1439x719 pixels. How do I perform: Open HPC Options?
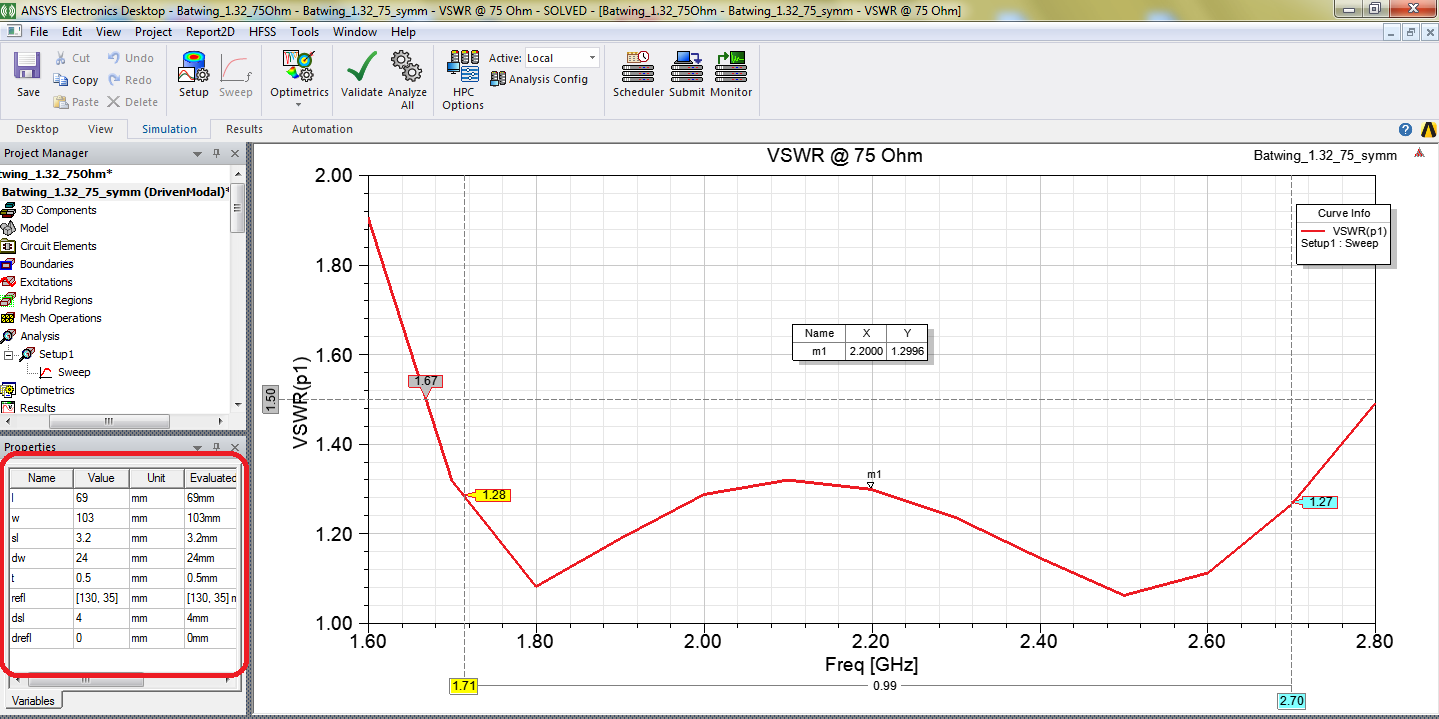point(463,80)
